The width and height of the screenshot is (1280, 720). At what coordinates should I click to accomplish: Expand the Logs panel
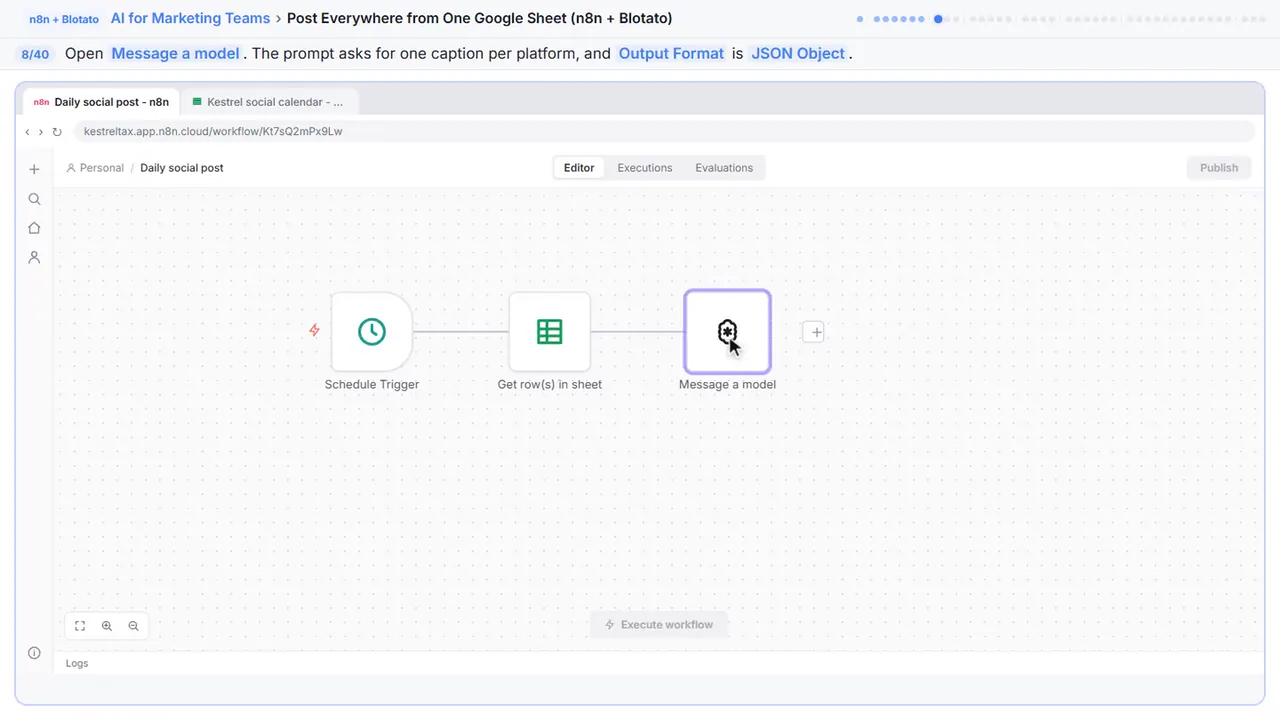(77, 663)
